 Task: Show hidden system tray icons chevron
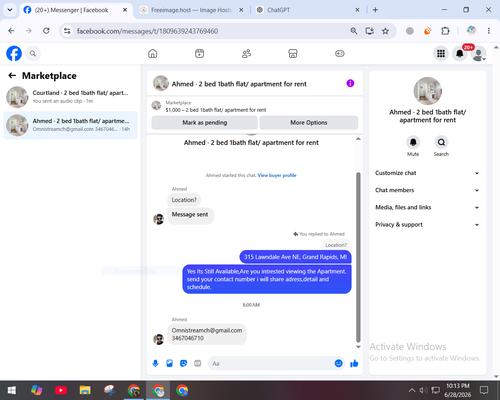click(412, 390)
